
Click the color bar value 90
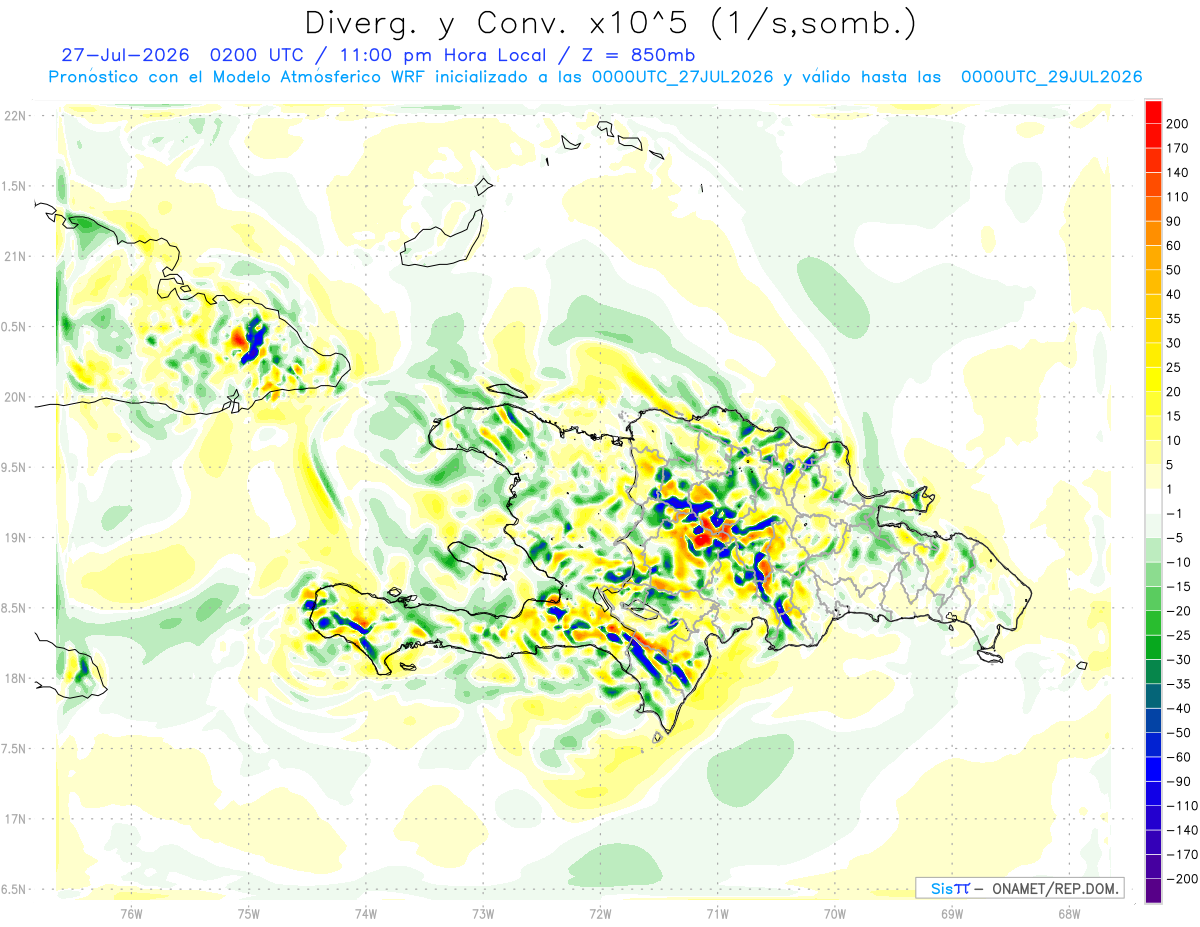1174,221
